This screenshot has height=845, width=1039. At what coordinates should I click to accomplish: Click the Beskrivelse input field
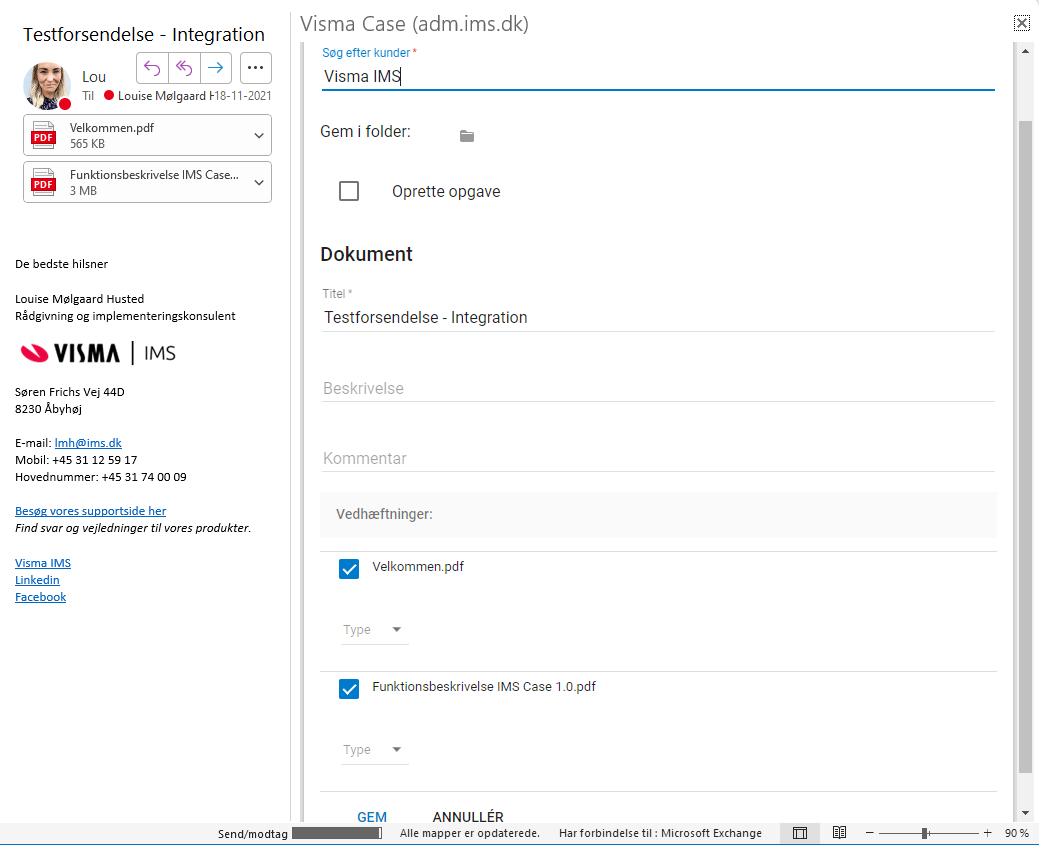click(658, 388)
